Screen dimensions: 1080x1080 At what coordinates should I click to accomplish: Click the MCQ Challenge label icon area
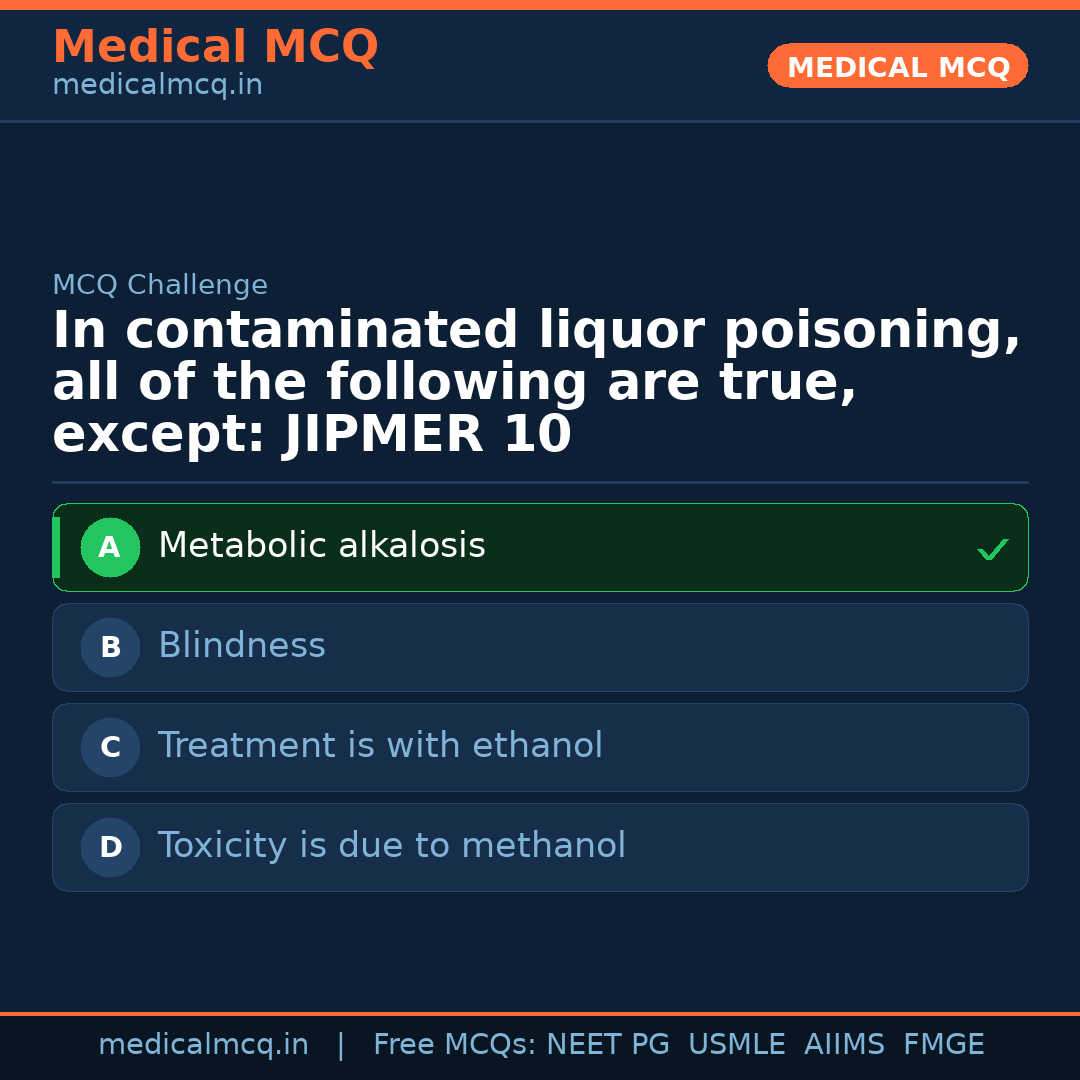point(160,285)
